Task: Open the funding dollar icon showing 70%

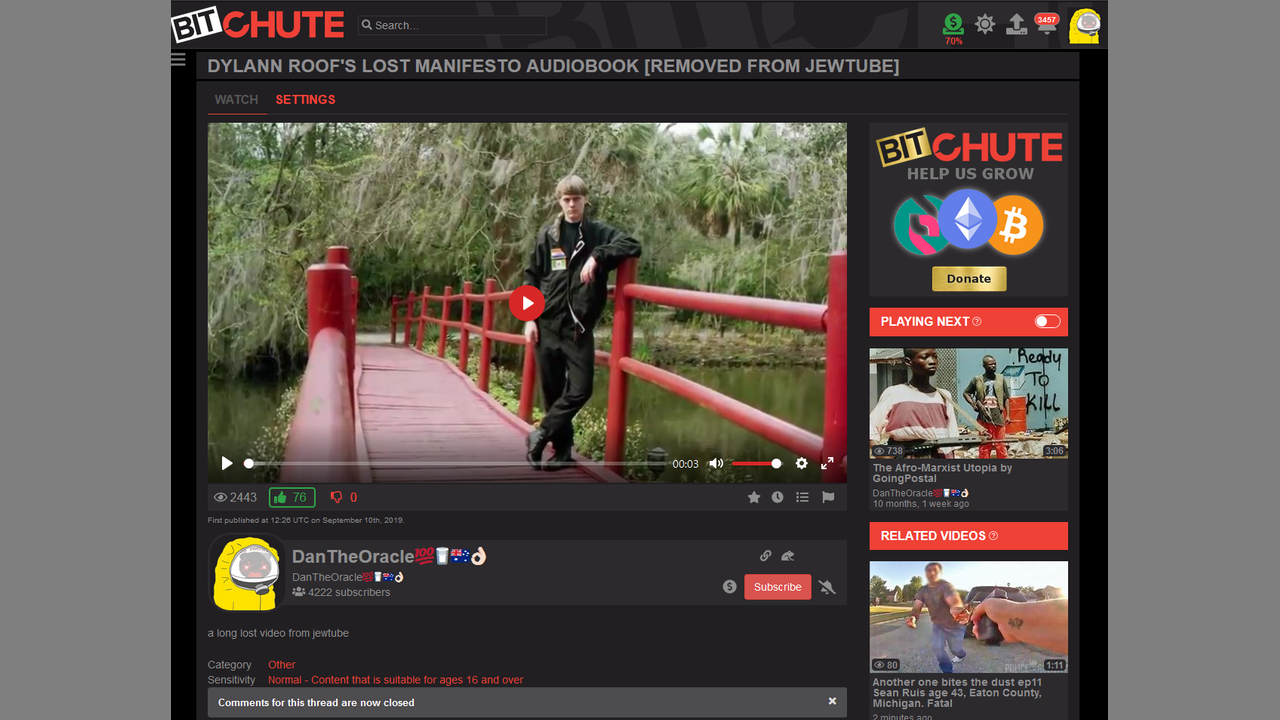Action: (953, 23)
